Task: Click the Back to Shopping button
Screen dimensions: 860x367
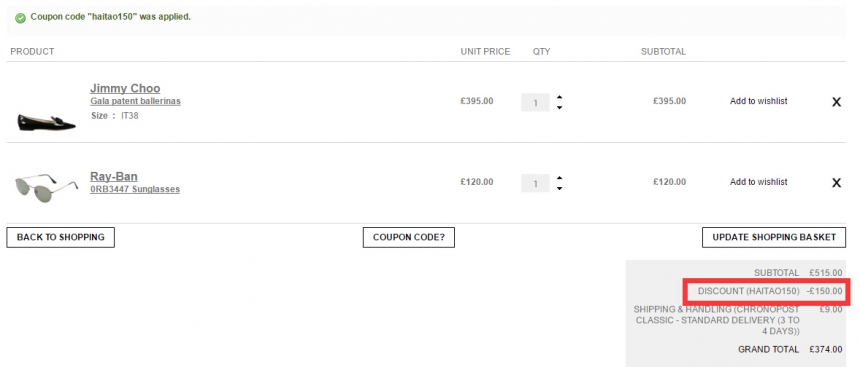Action: click(x=60, y=238)
